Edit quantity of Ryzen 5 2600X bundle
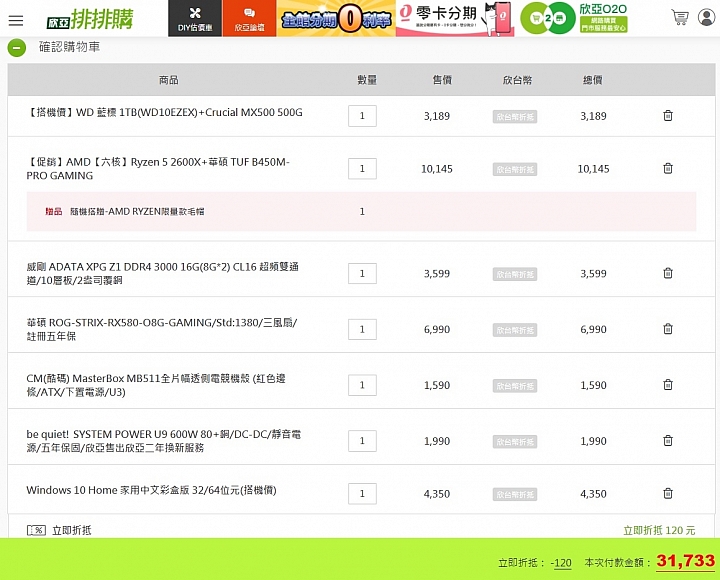720x580 pixels. point(362,169)
